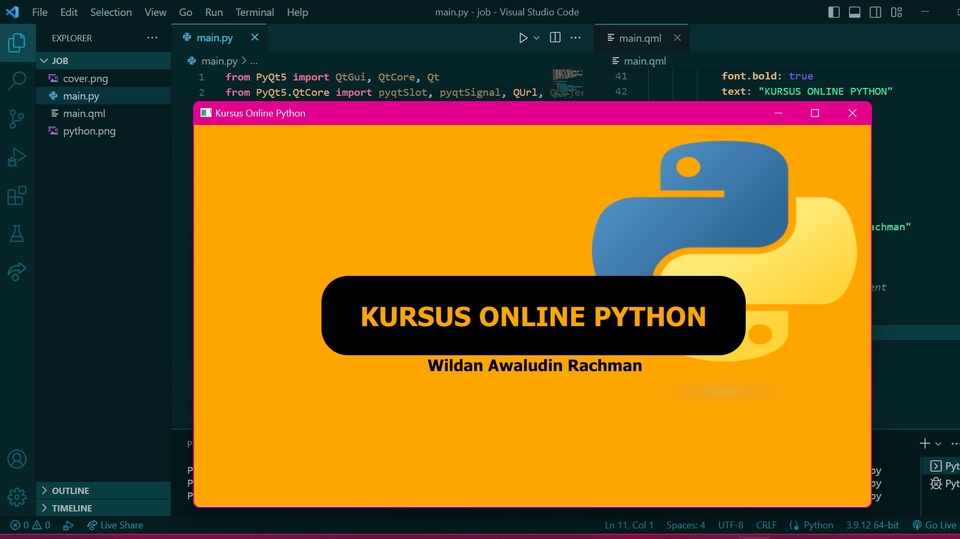The width and height of the screenshot is (960, 539).
Task: Click the Go Live status bar button
Action: click(x=934, y=525)
